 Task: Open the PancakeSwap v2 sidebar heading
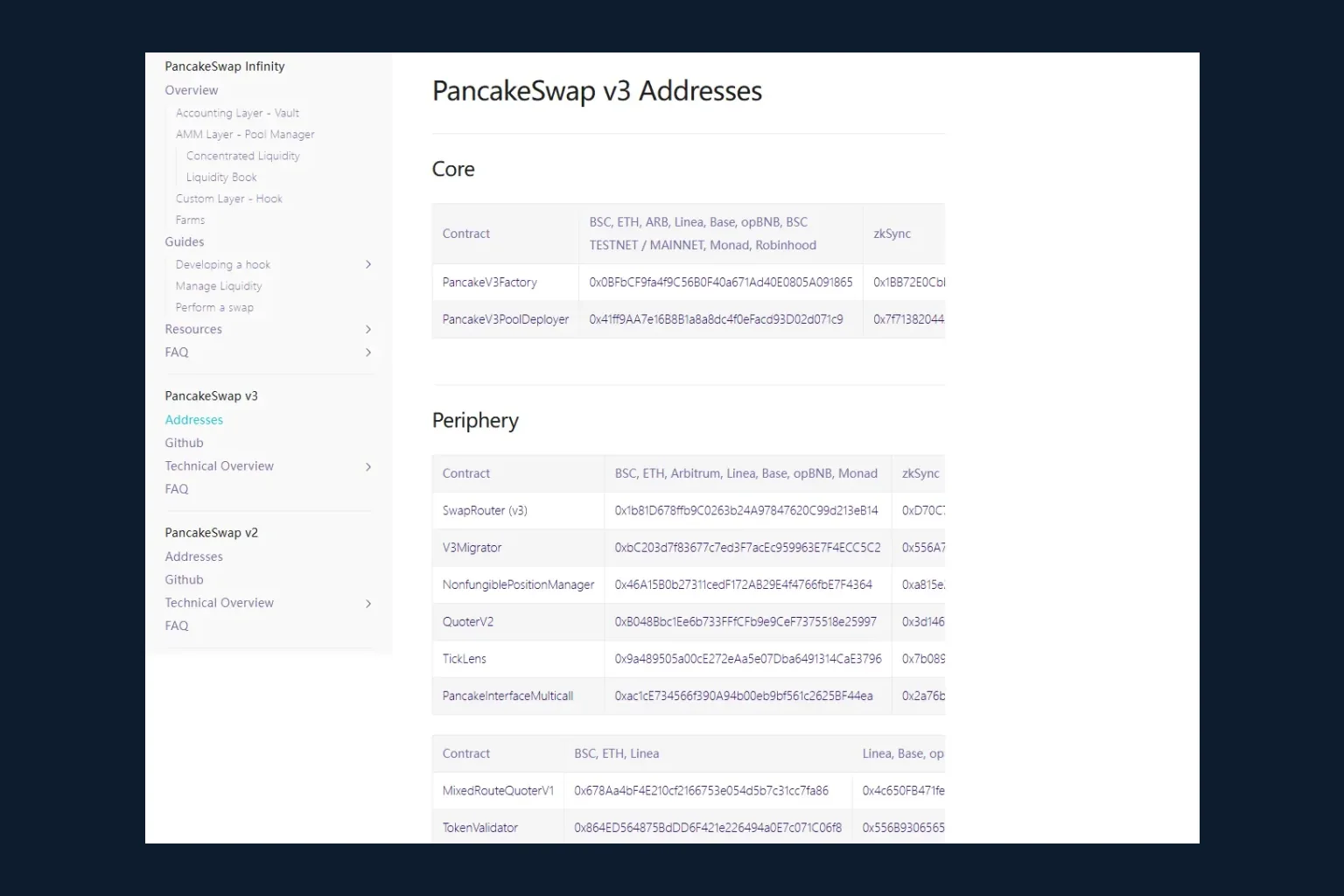point(212,533)
